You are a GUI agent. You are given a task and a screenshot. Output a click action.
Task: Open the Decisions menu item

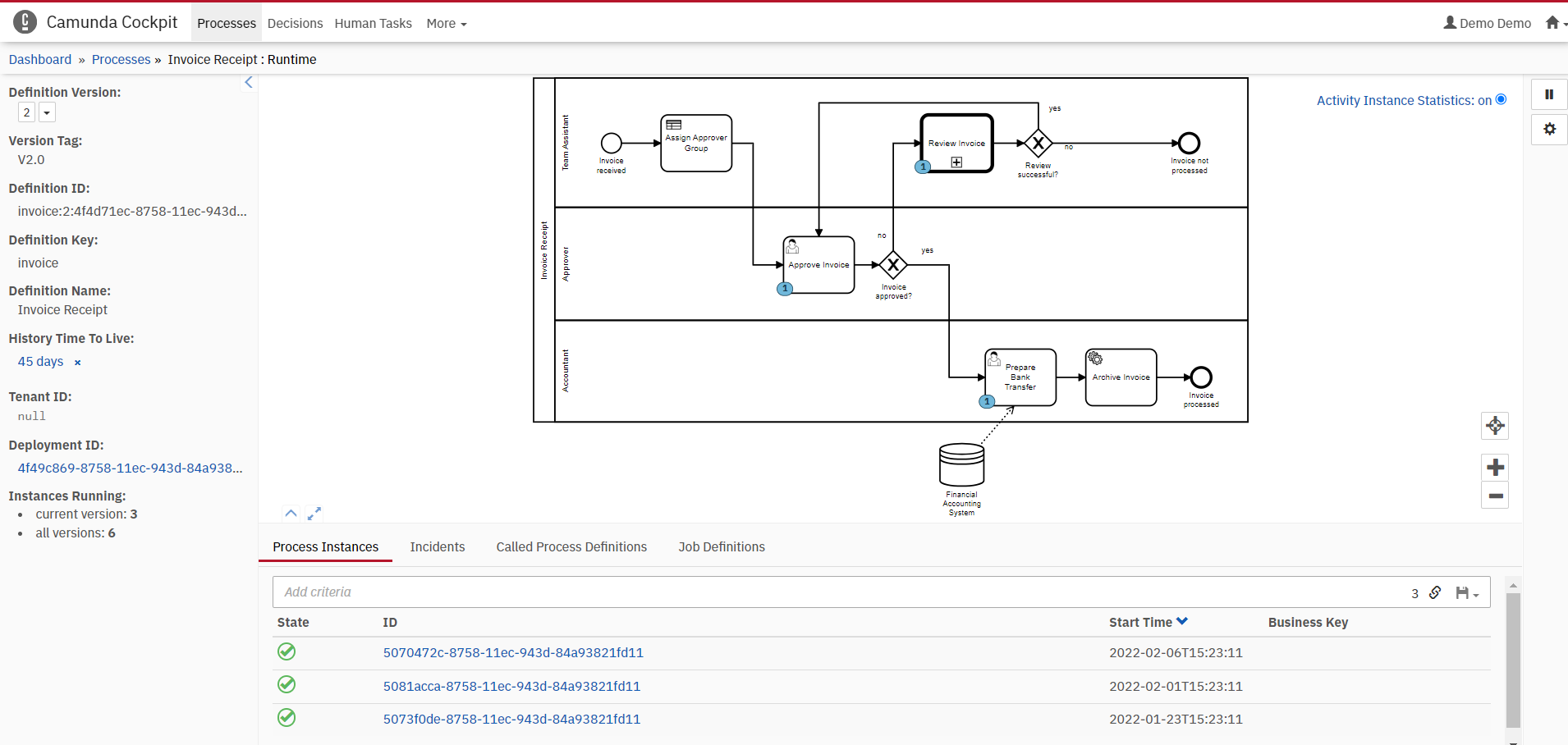(x=295, y=24)
